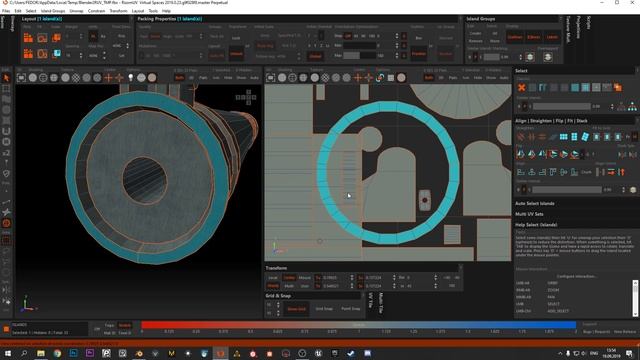640x360 pixels.
Task: Click the Overlapped round icon in Island Groups
Action: click(x=548, y=57)
